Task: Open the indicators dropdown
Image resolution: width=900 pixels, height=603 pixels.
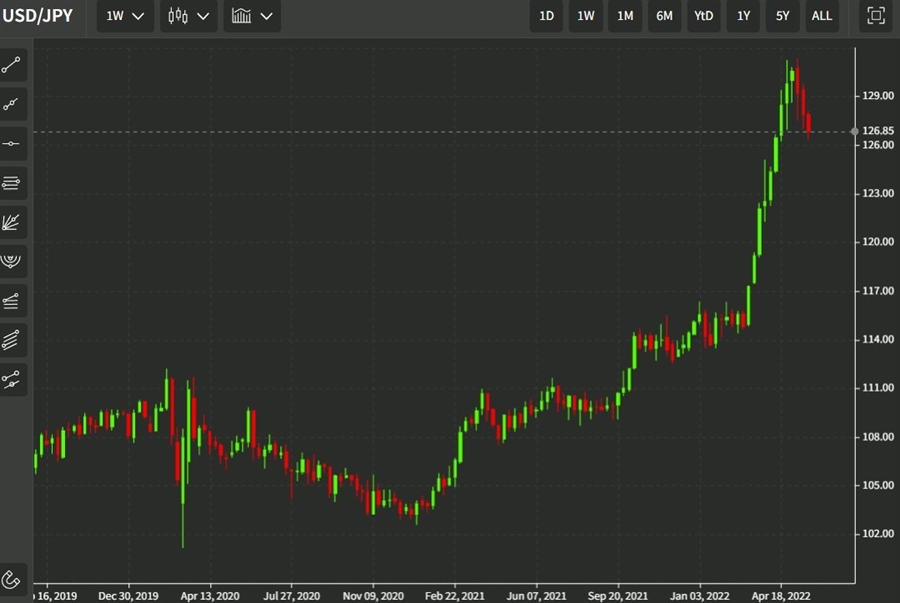Action: click(252, 16)
